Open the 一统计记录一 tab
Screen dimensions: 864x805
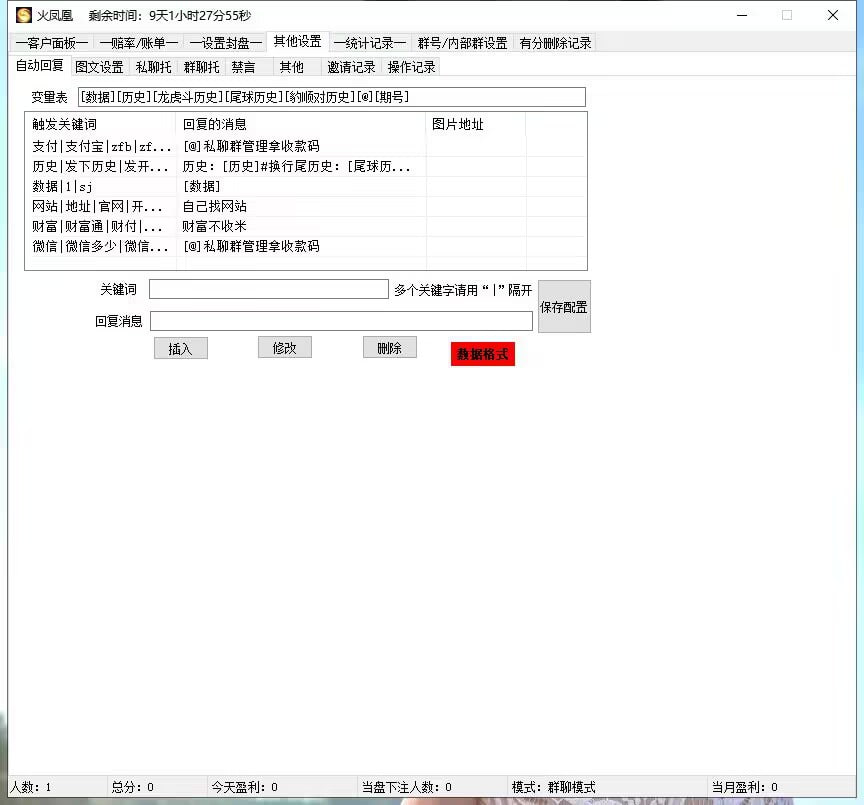pyautogui.click(x=370, y=43)
